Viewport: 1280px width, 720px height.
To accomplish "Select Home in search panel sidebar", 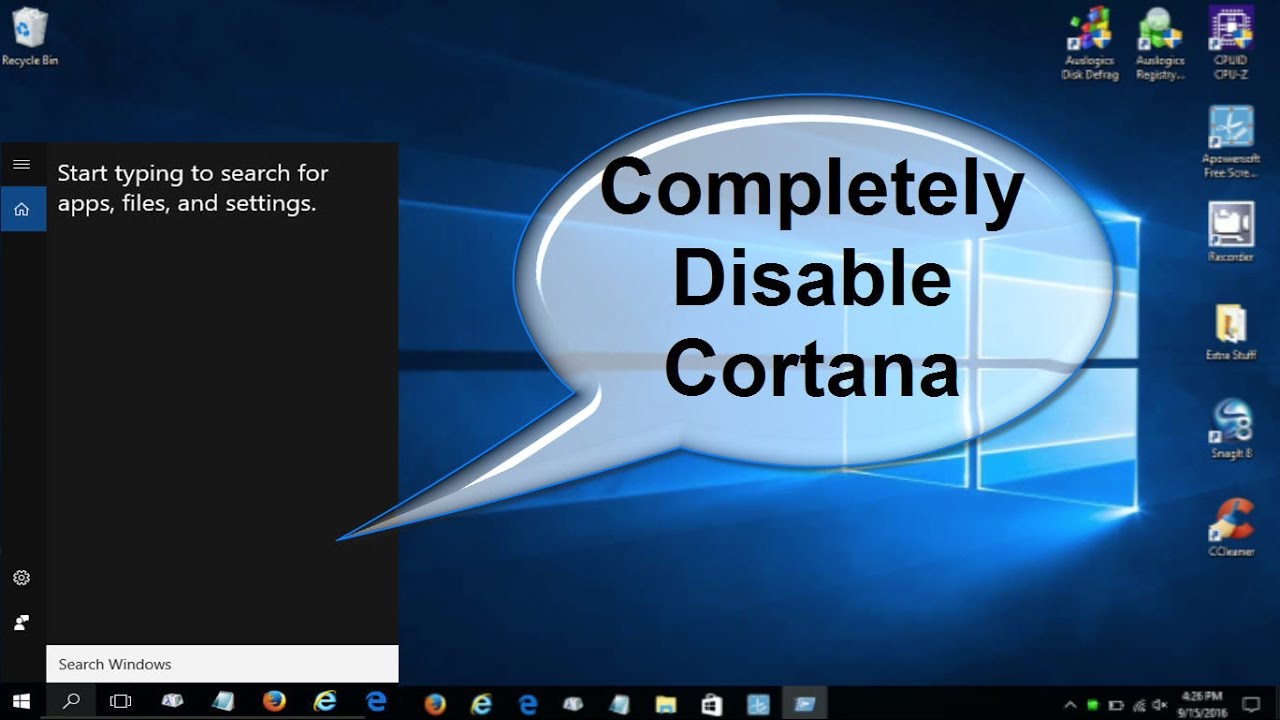I will (22, 209).
